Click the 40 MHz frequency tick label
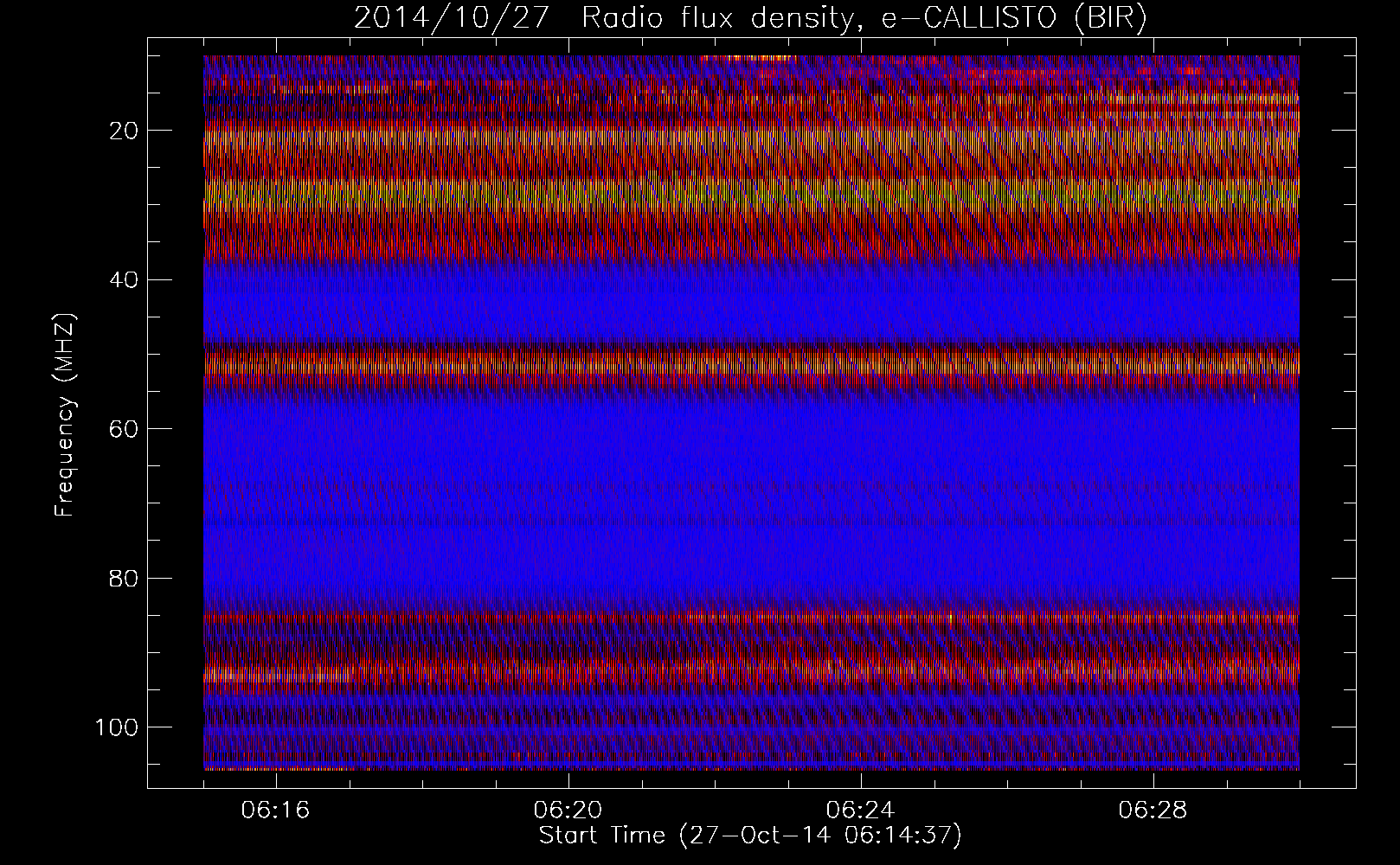The height and width of the screenshot is (865, 1400). coord(125,279)
